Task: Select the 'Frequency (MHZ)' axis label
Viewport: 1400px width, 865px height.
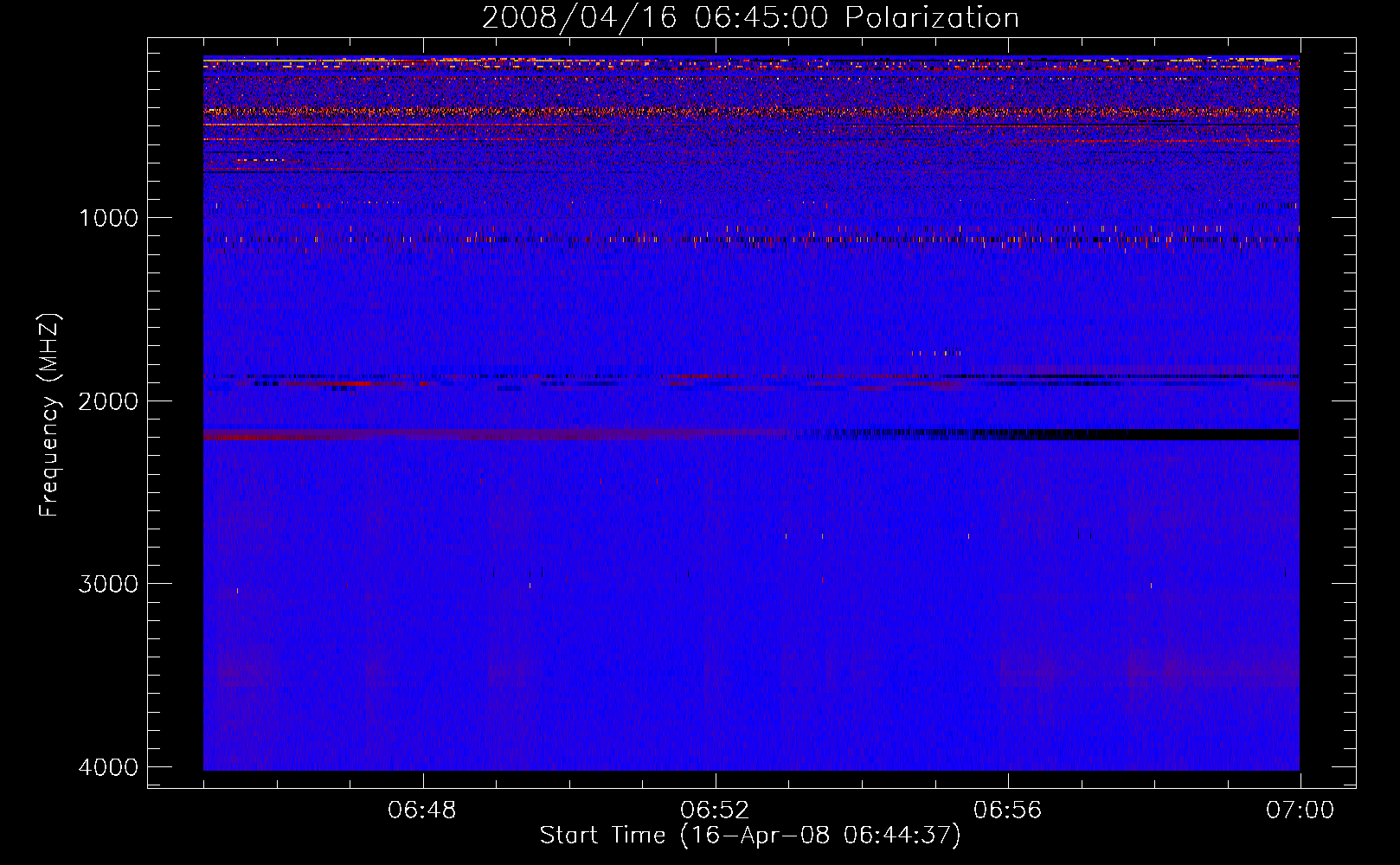Action: tap(50, 415)
